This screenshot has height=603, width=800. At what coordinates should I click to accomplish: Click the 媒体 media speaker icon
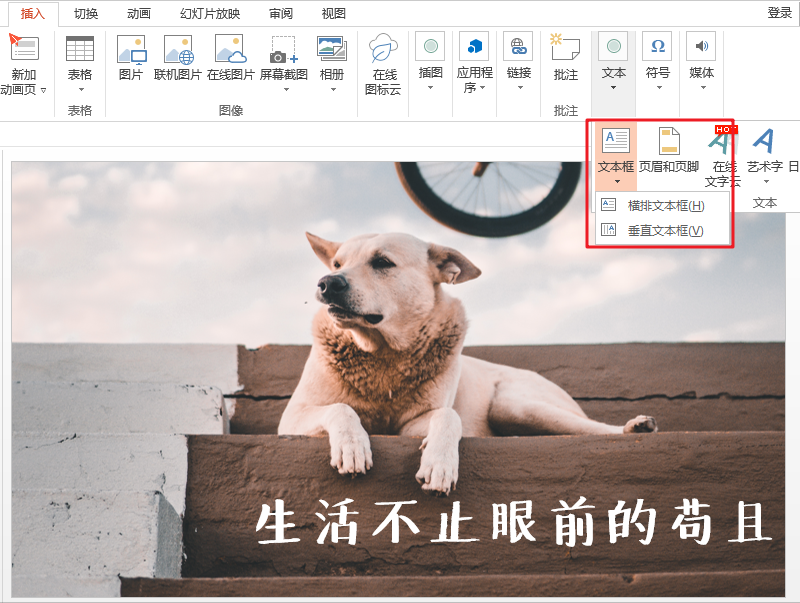coord(702,46)
